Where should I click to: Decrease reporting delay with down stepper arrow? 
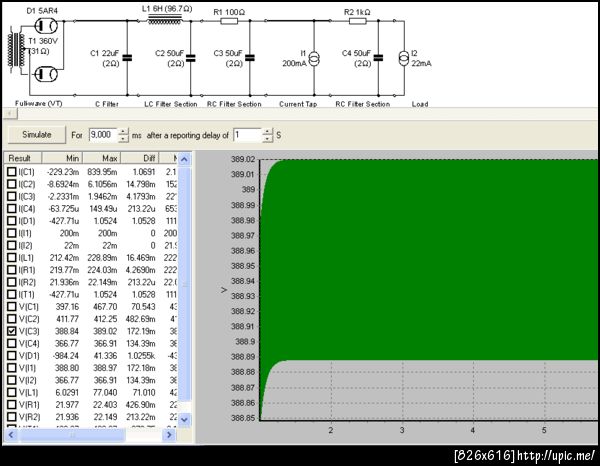click(x=267, y=138)
